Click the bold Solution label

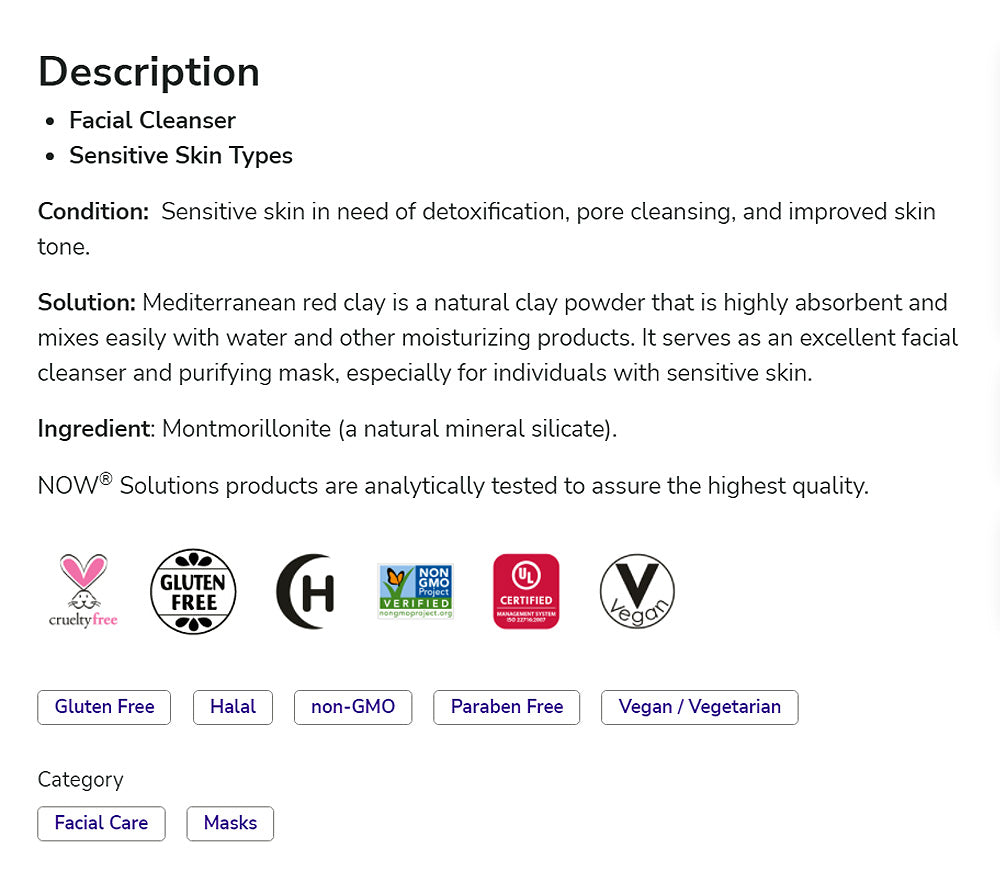click(x=86, y=303)
